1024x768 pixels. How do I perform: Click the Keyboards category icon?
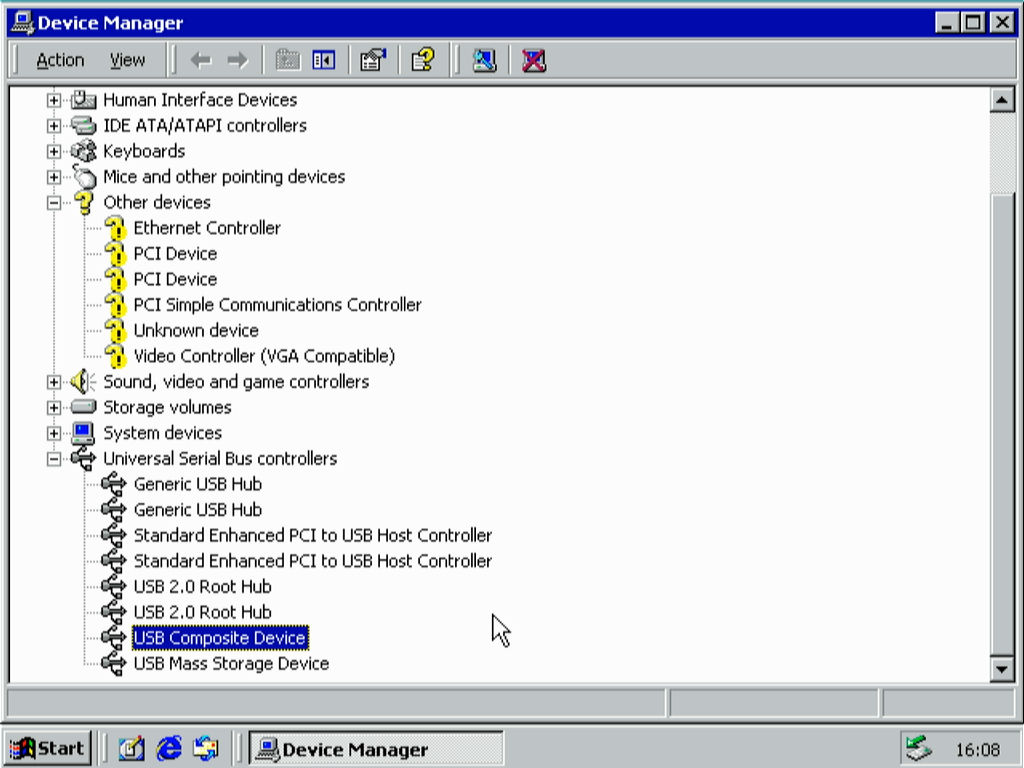83,151
